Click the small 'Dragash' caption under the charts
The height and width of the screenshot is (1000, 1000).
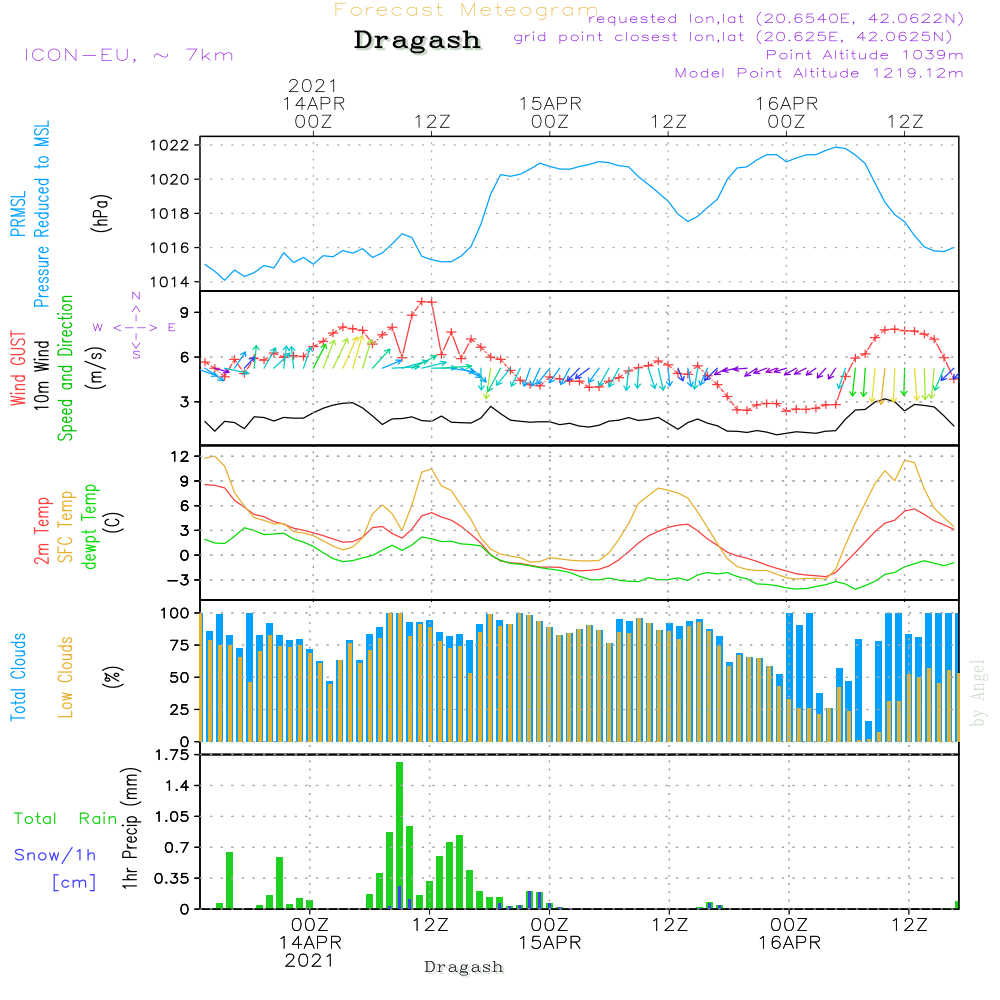464,967
